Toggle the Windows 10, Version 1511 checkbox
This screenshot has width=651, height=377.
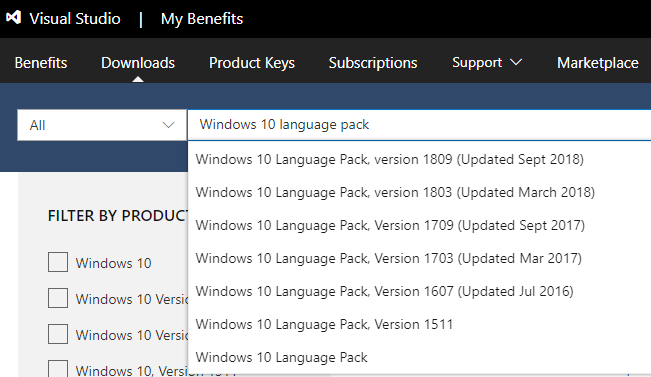[58, 369]
